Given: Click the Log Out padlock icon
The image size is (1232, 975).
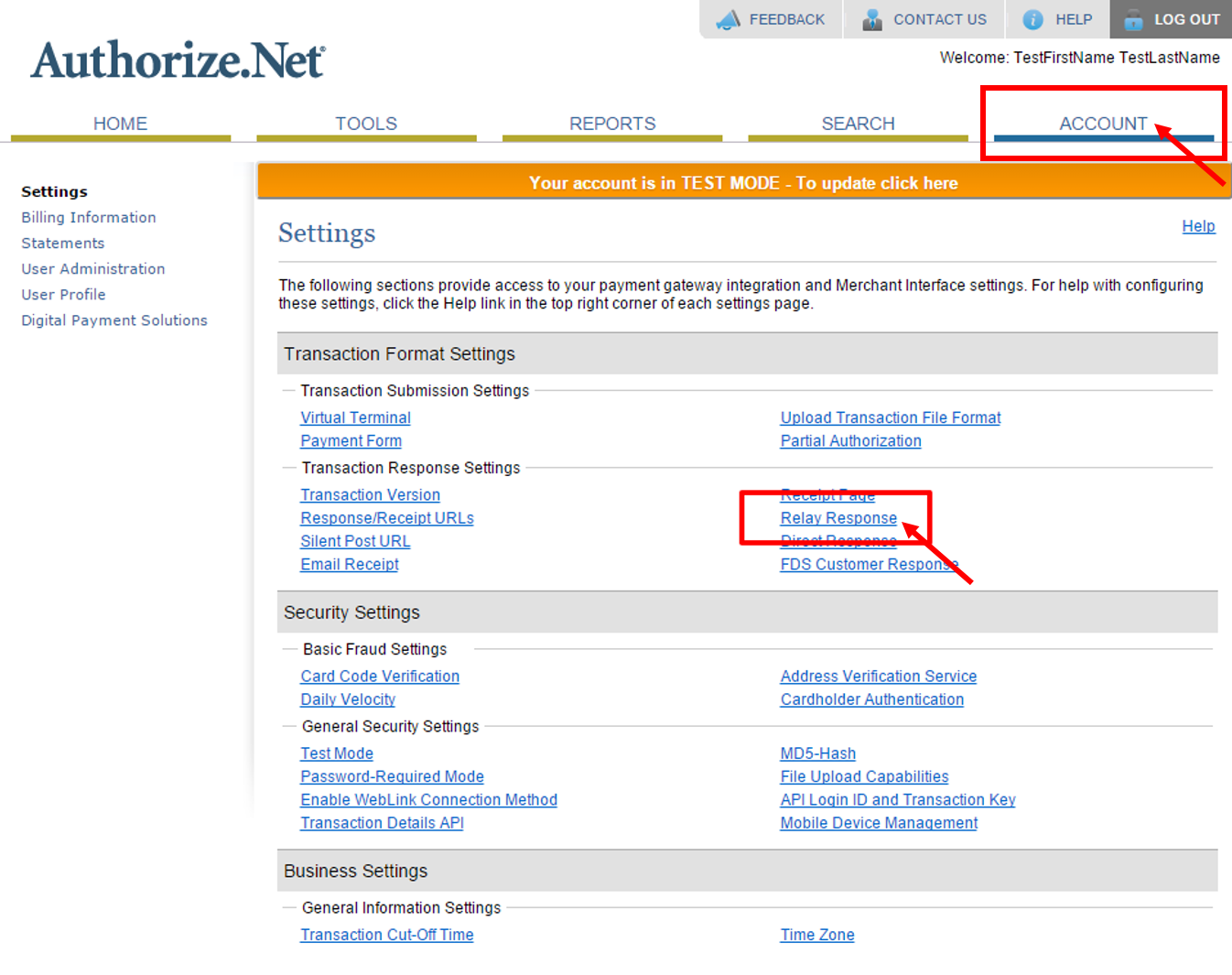Looking at the screenshot, I should click(x=1134, y=19).
